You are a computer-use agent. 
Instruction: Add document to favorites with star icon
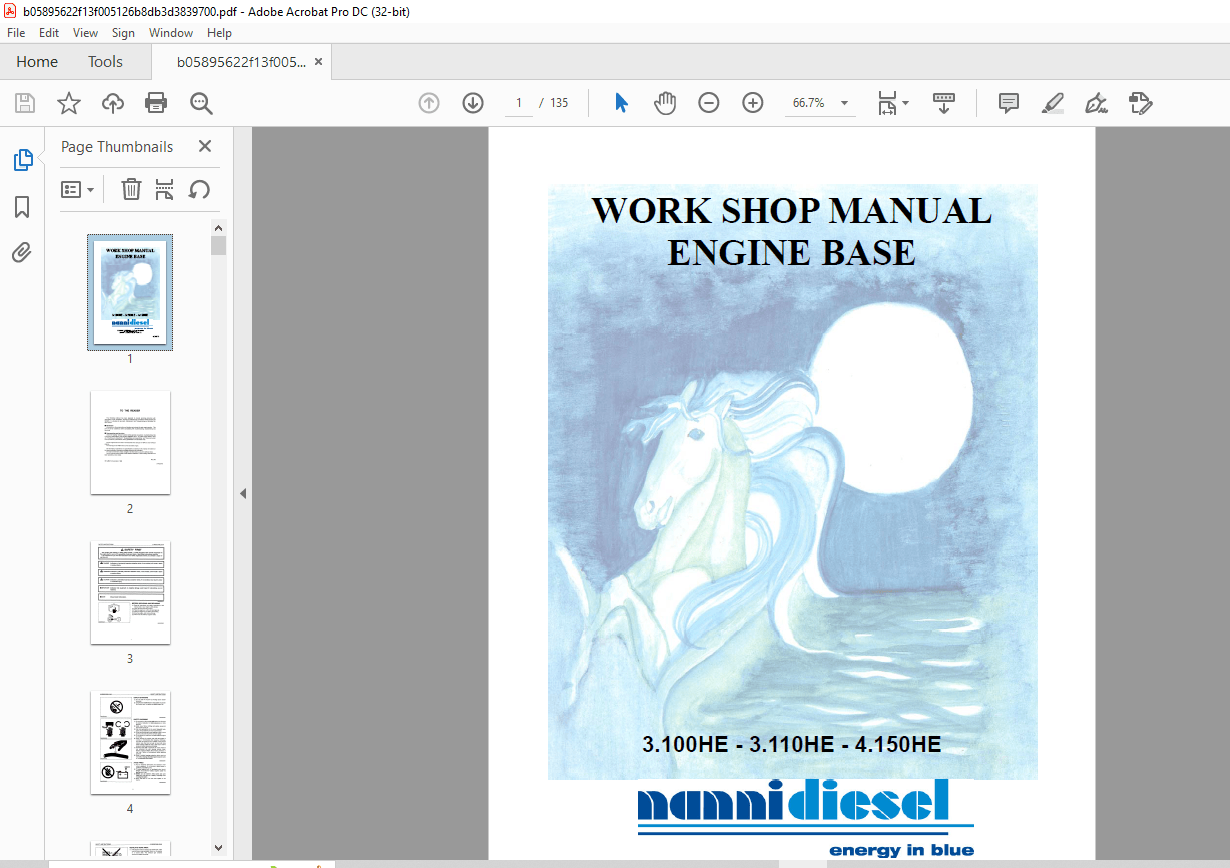pos(68,103)
